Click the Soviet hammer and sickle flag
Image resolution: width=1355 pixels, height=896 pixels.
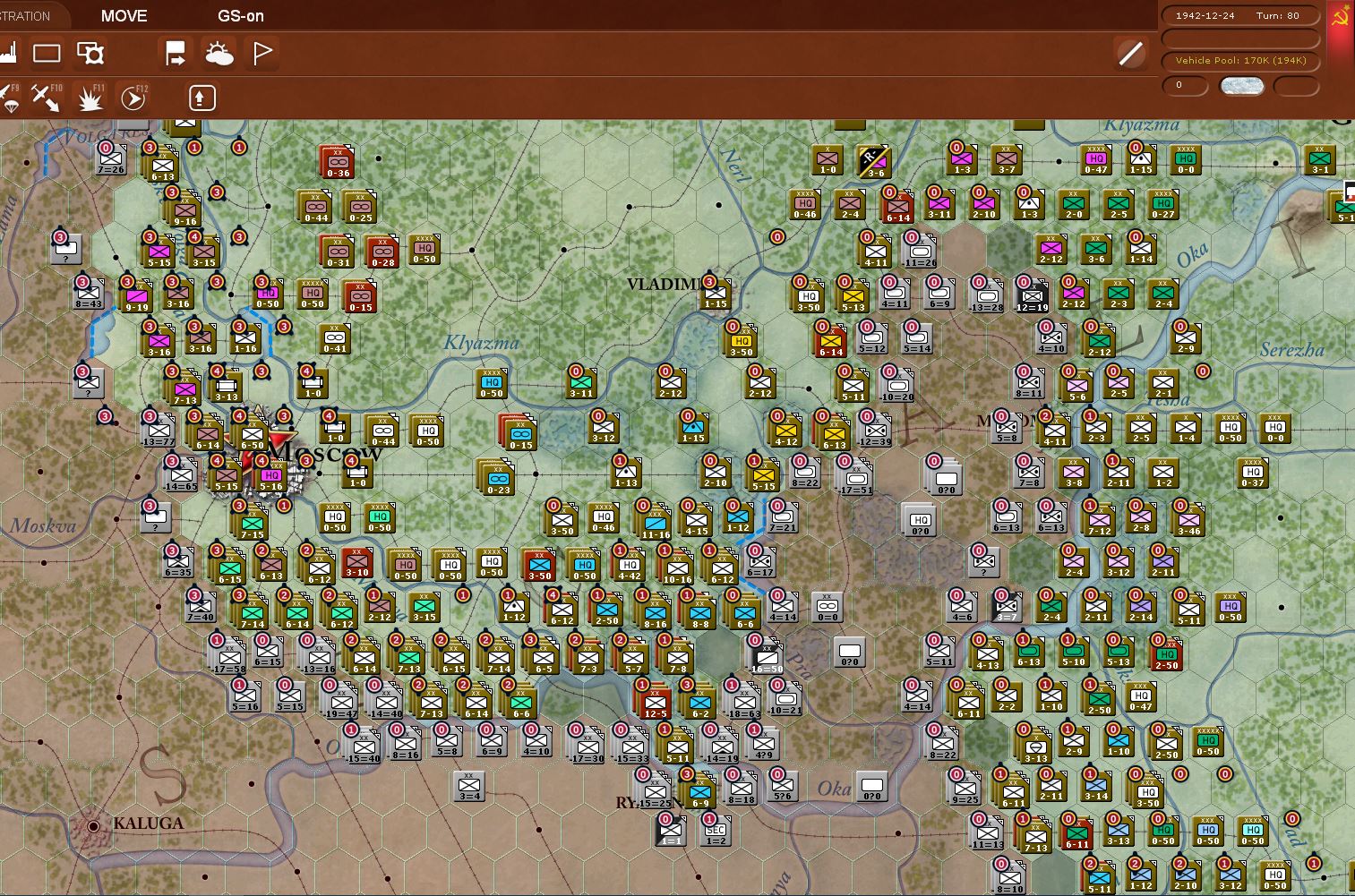tap(1341, 16)
